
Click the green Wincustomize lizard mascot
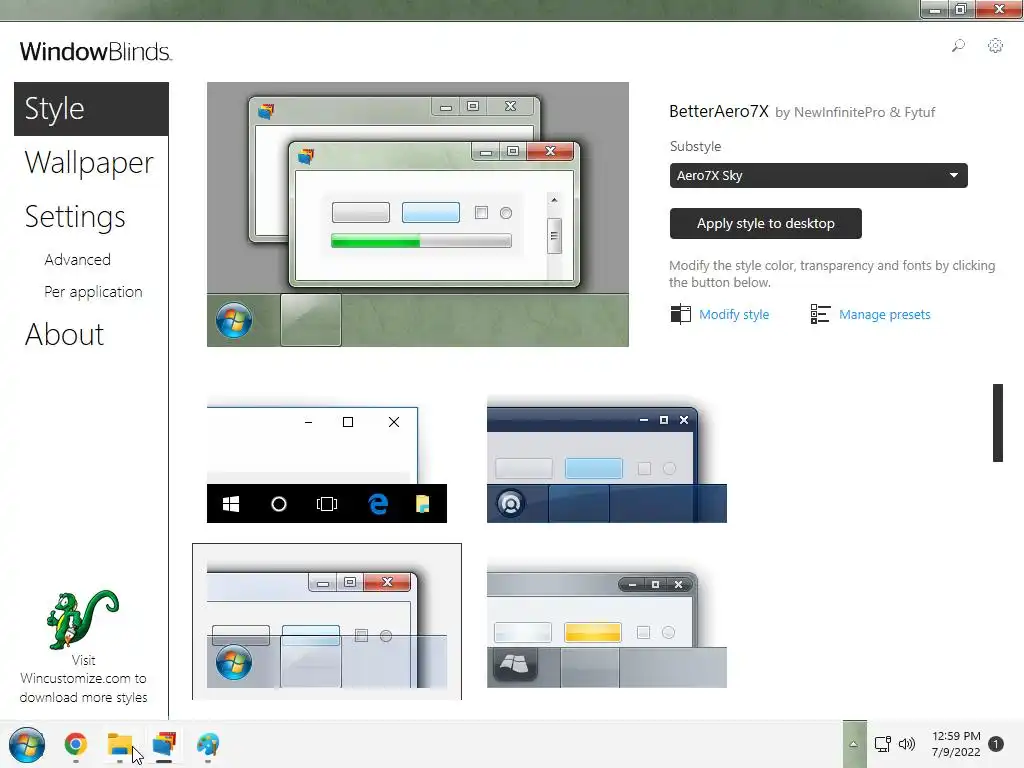(x=82, y=620)
